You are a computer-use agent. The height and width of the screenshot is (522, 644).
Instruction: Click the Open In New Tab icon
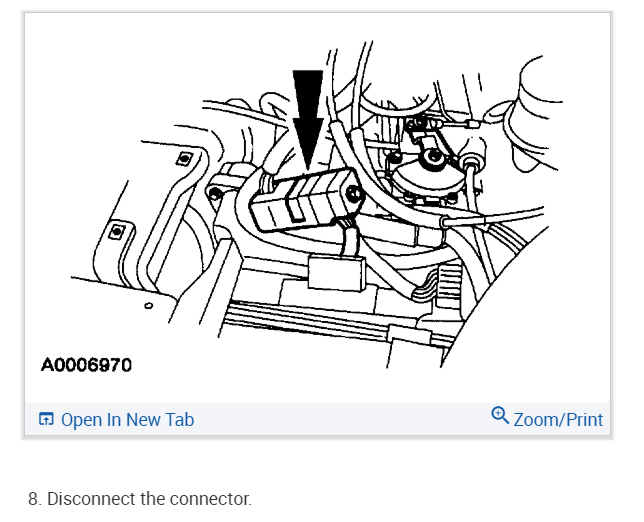(x=46, y=419)
